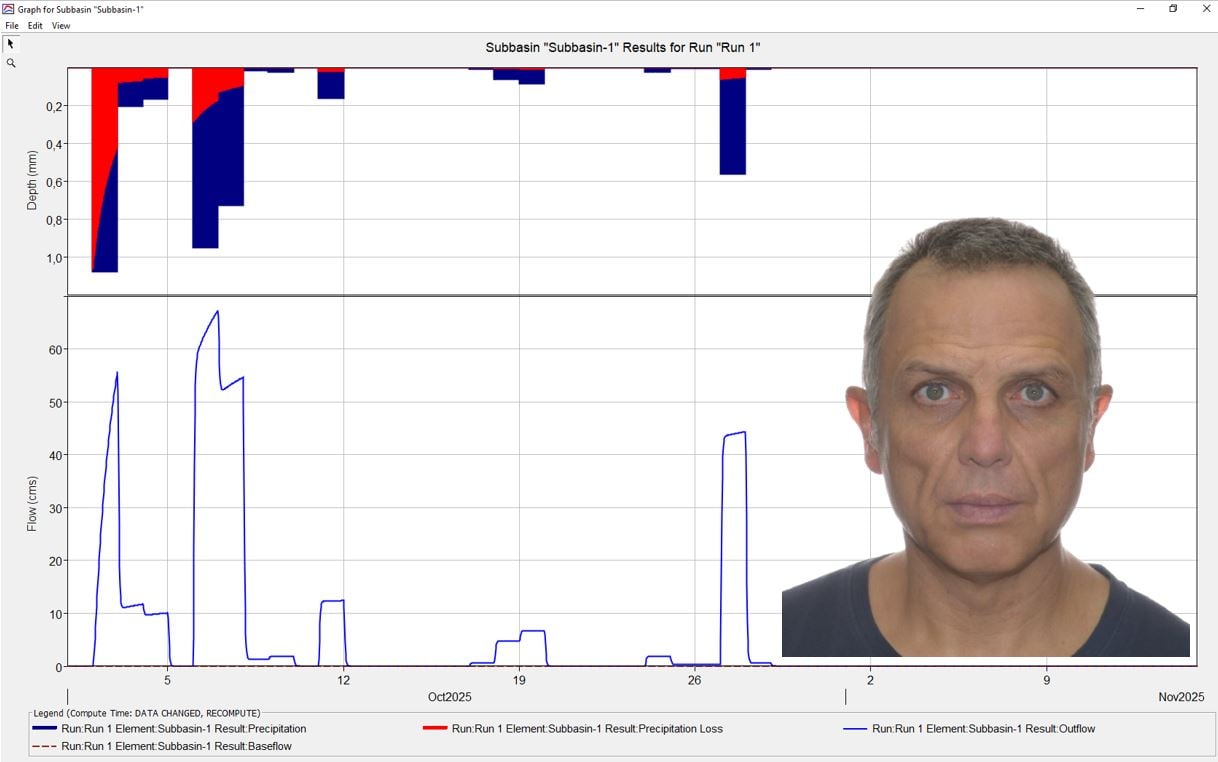Viewport: 1218px width, 762px height.
Task: Click the tall precipitation bar near day 26
Action: [733, 125]
